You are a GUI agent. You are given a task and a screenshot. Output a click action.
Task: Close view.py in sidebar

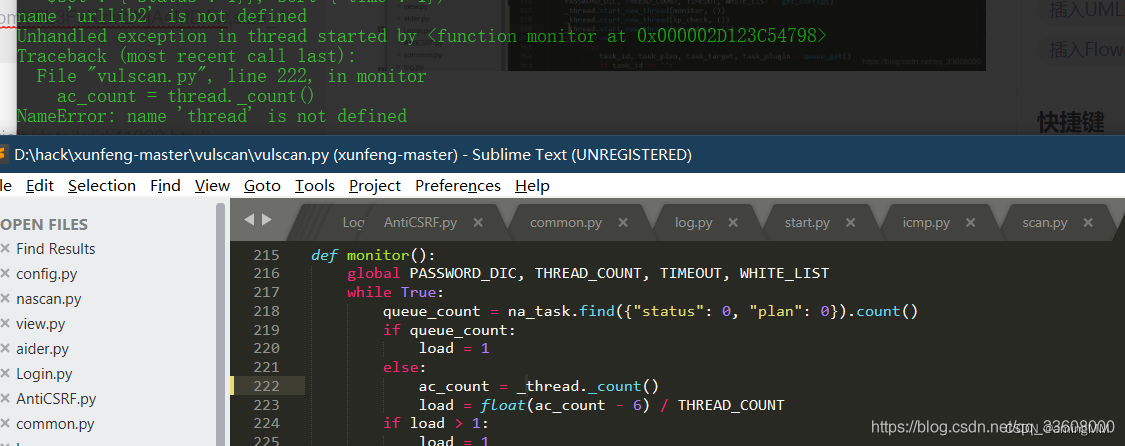tap(5, 324)
